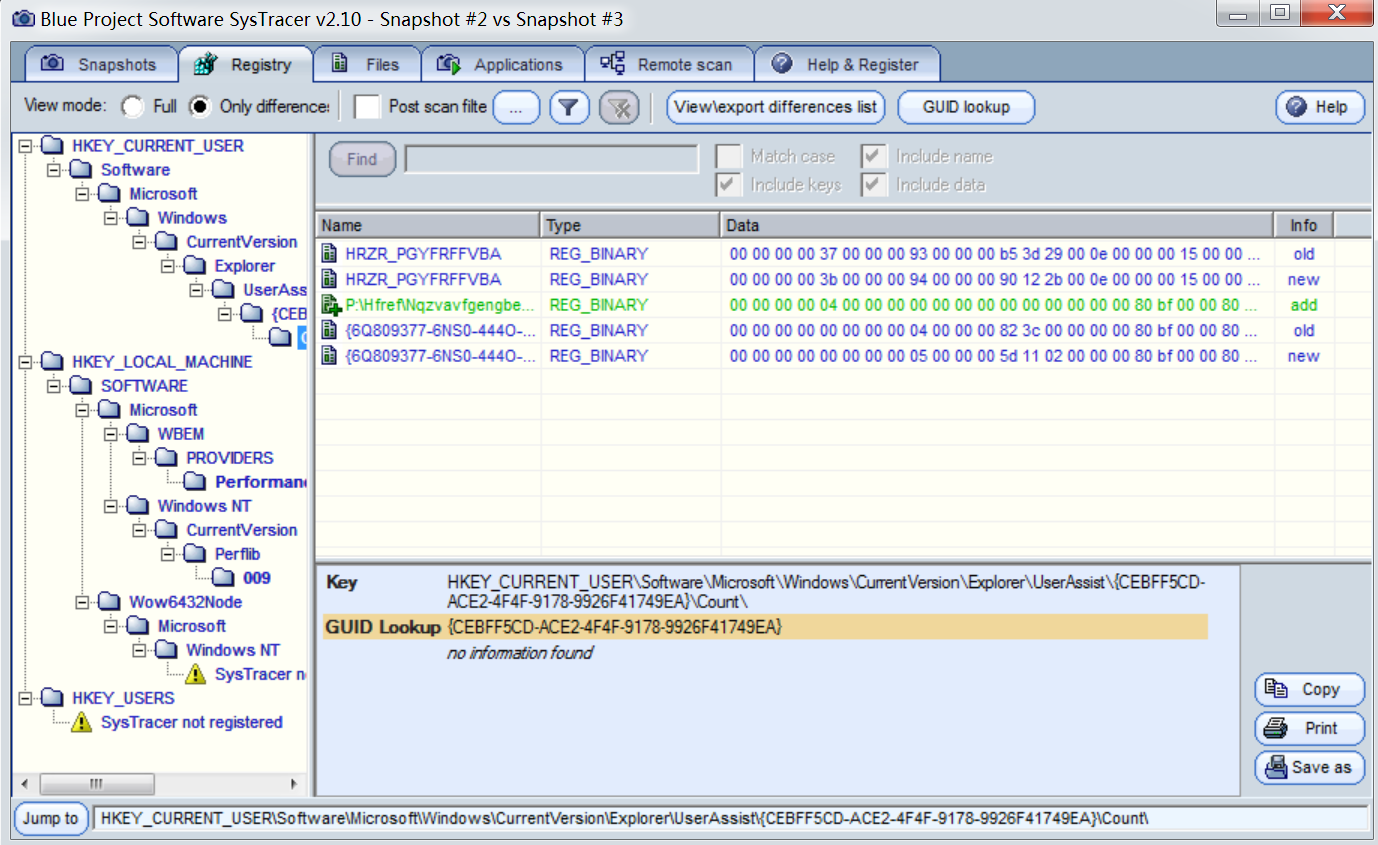
Task: Sort by the Name column header
Action: pyautogui.click(x=428, y=225)
